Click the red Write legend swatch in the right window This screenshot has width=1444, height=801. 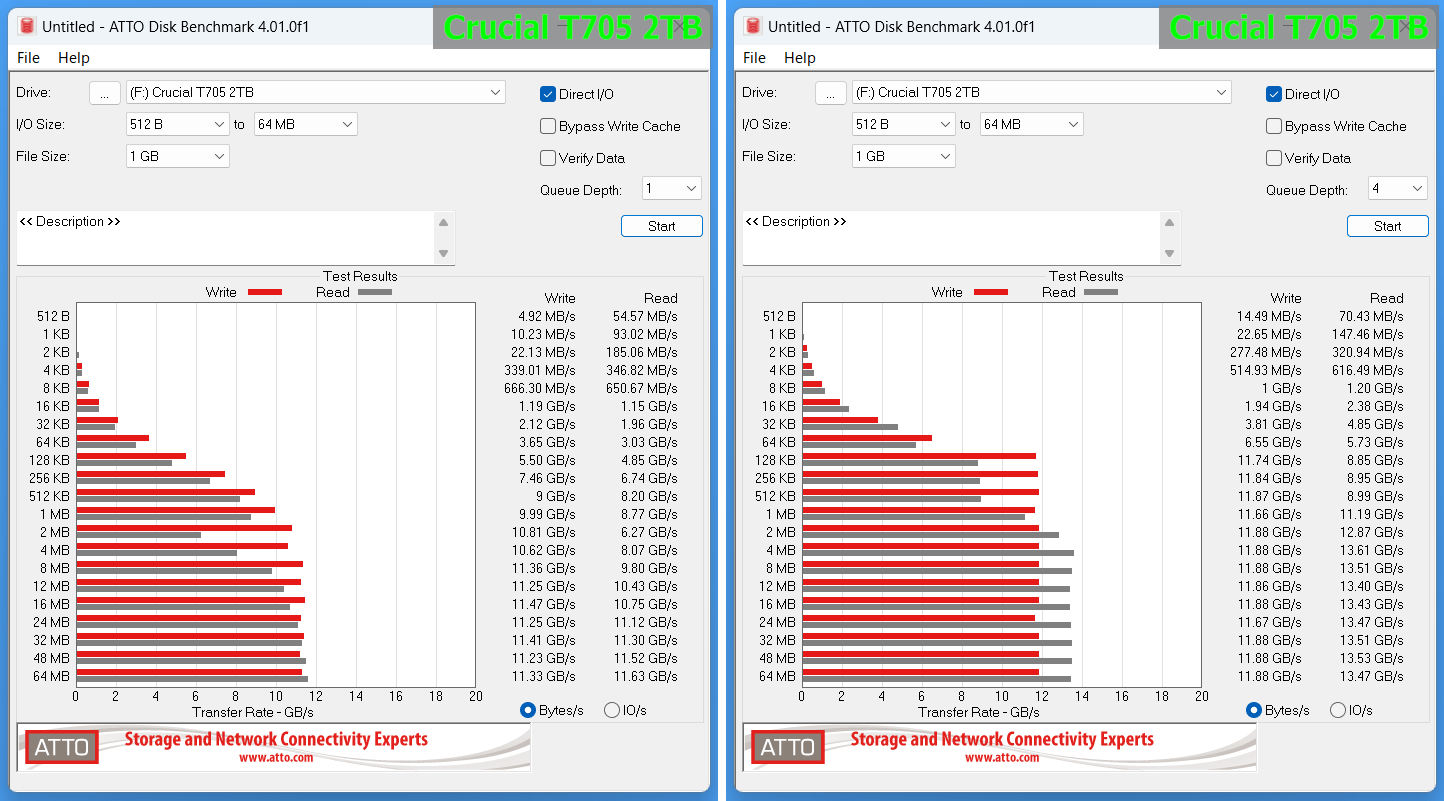tap(991, 292)
